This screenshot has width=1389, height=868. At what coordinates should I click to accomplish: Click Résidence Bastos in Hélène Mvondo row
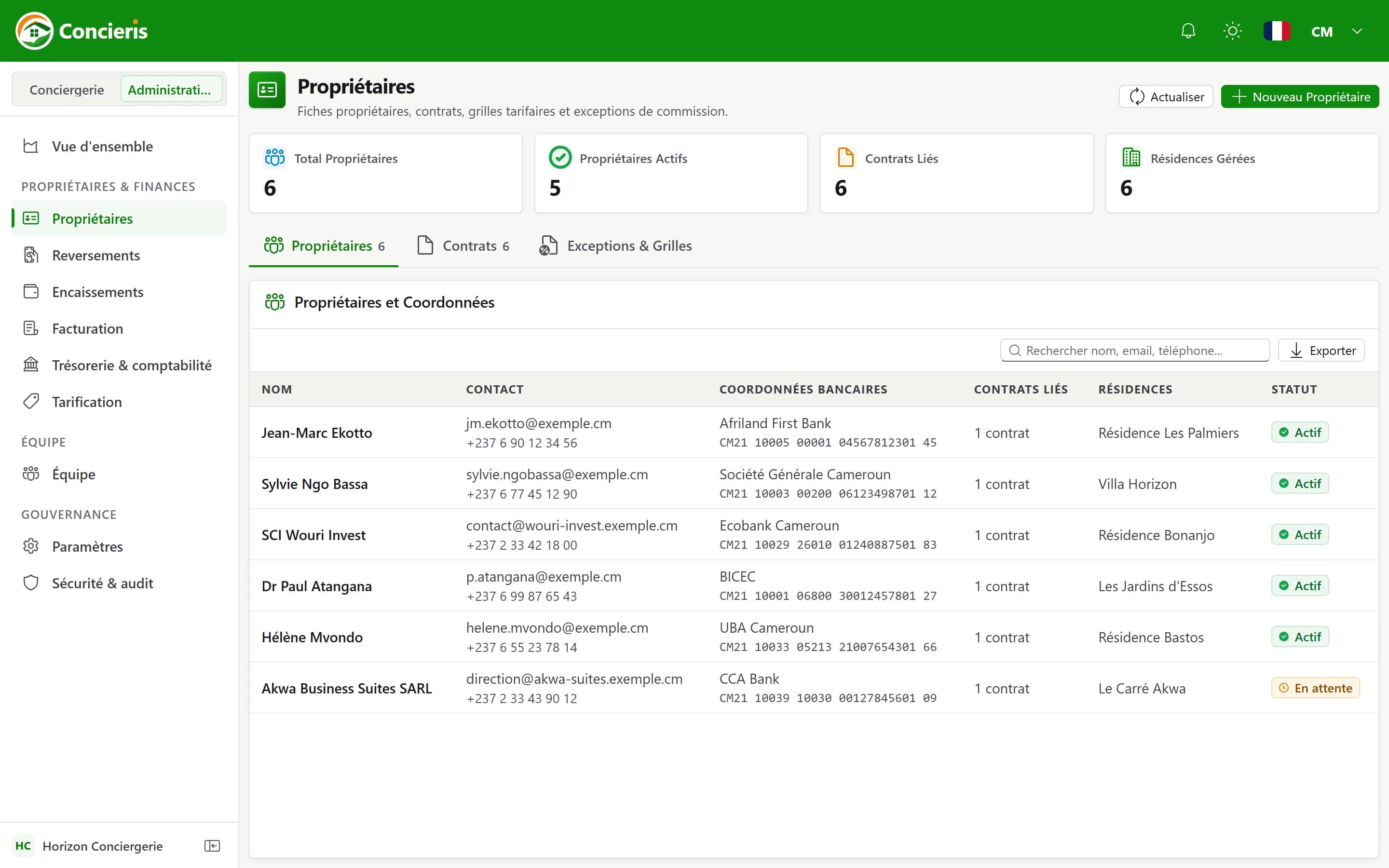pos(1151,637)
